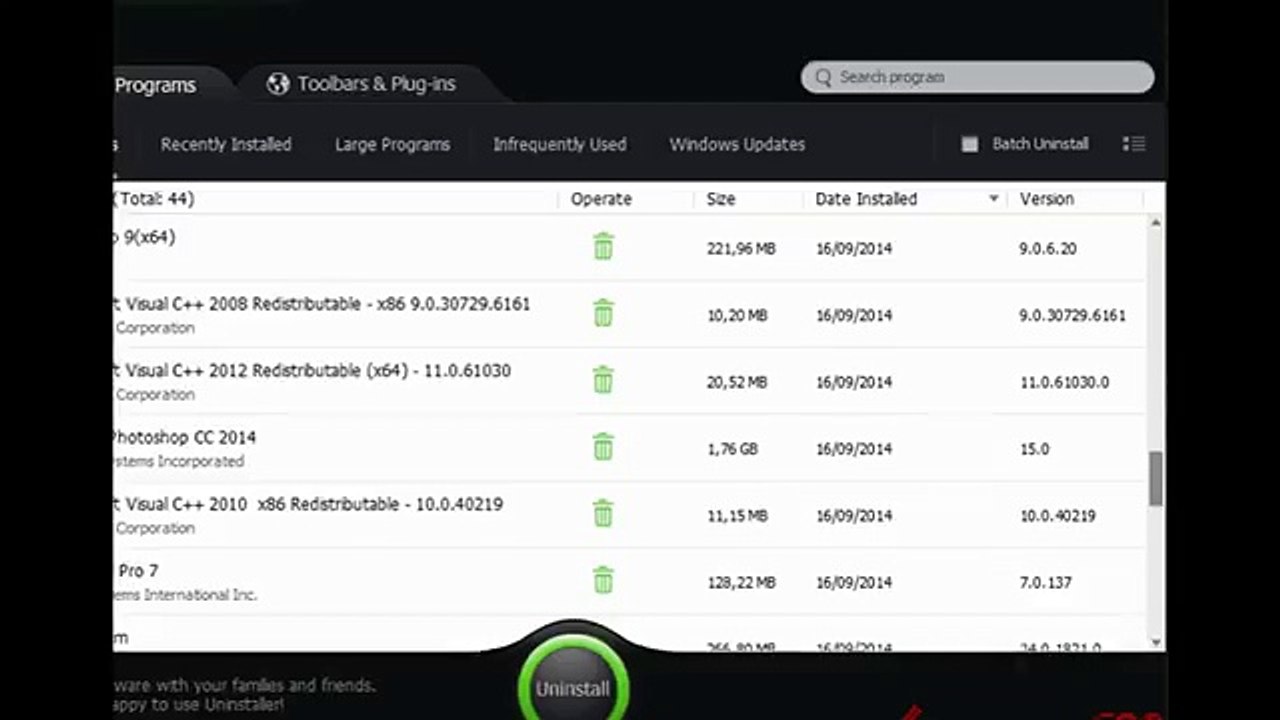The width and height of the screenshot is (1280, 720).
Task: Click the magnifier icon in the search box
Action: click(823, 77)
